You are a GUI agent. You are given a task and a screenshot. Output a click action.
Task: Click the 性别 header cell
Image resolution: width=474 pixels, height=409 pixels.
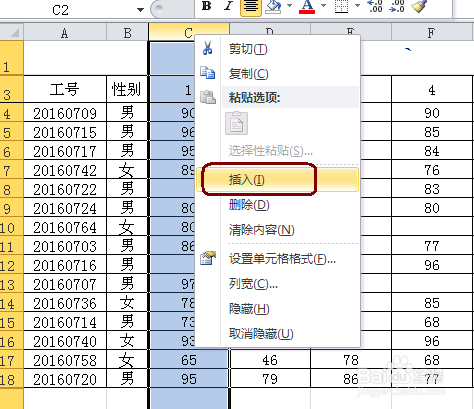click(x=127, y=89)
